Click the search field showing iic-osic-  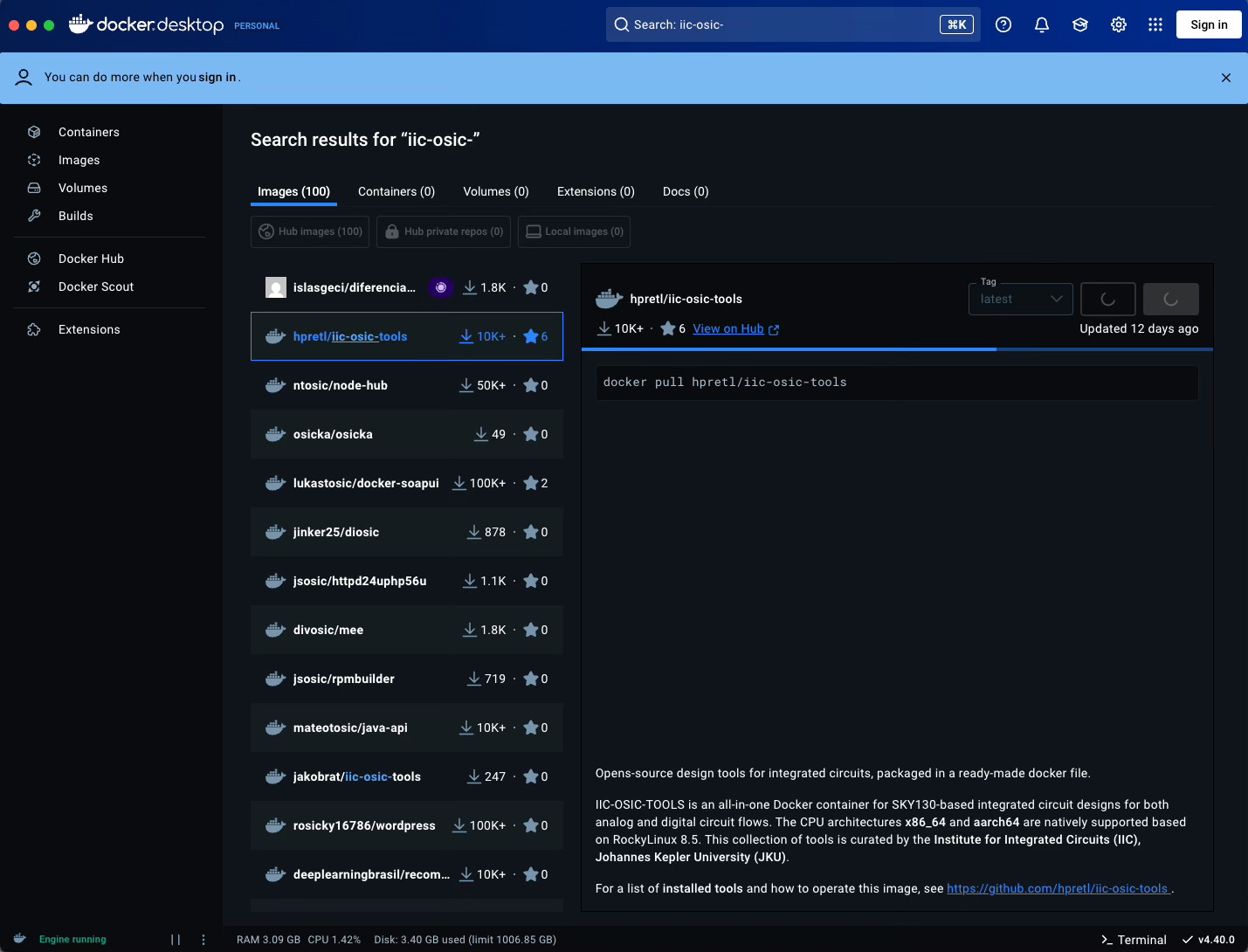(x=793, y=24)
